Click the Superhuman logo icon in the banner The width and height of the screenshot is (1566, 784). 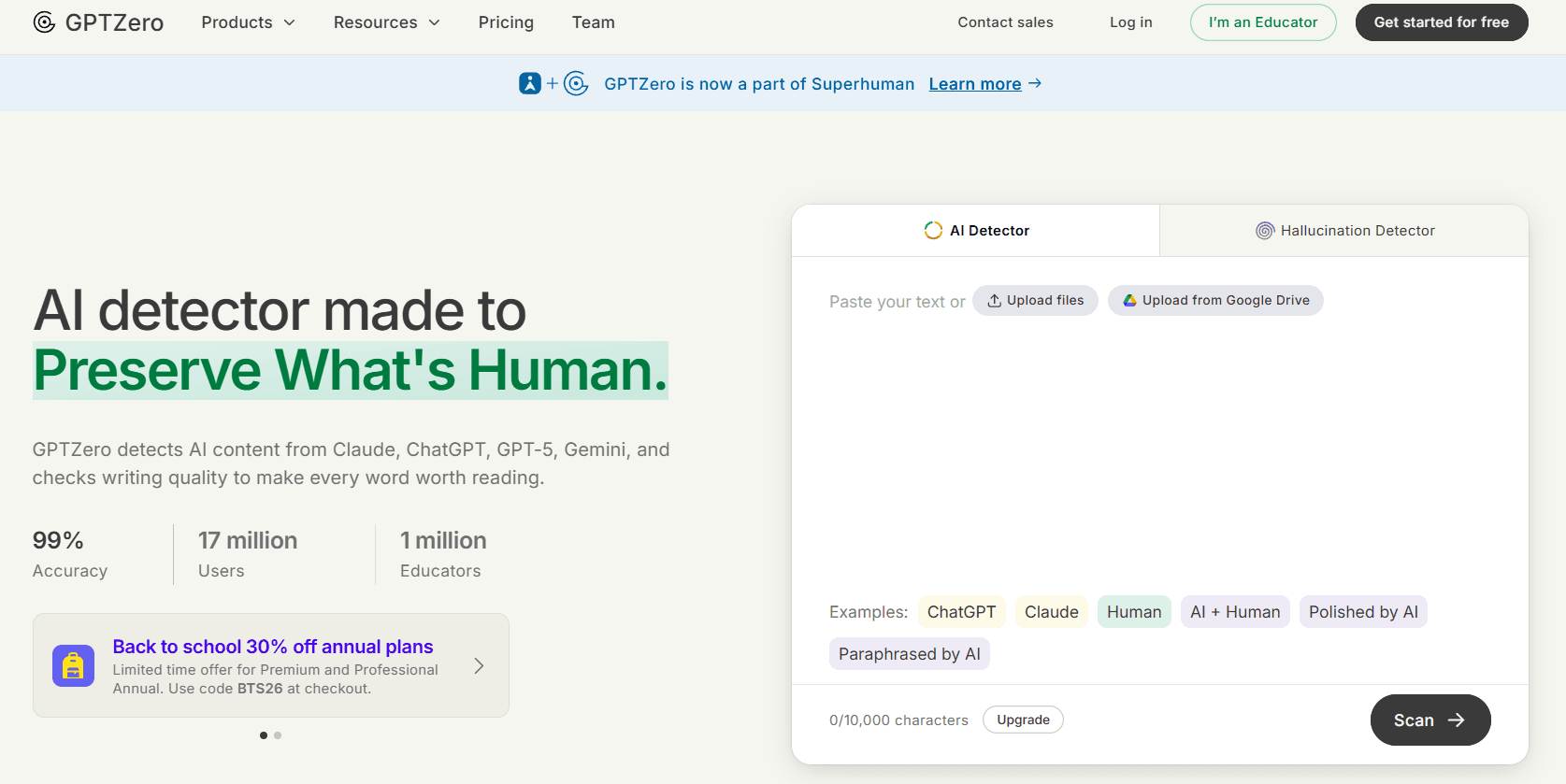pyautogui.click(x=530, y=83)
